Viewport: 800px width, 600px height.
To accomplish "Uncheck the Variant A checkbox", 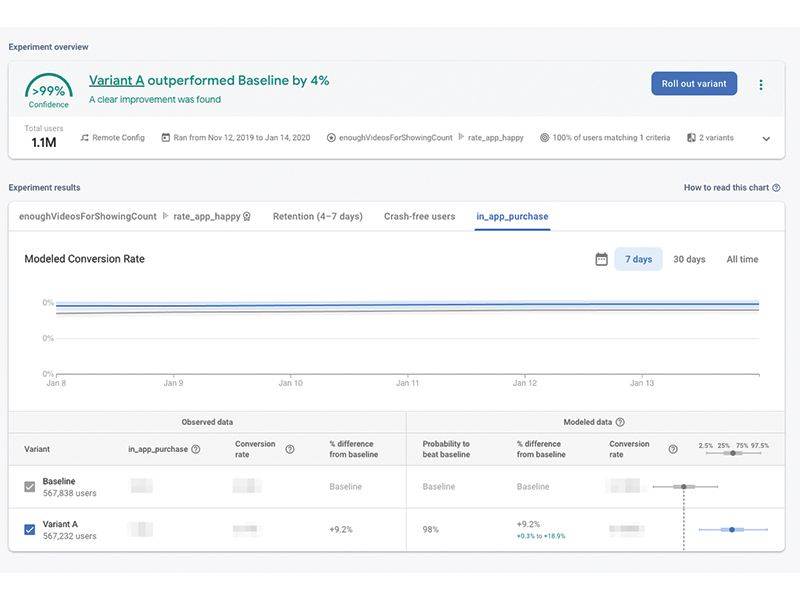I will point(30,530).
